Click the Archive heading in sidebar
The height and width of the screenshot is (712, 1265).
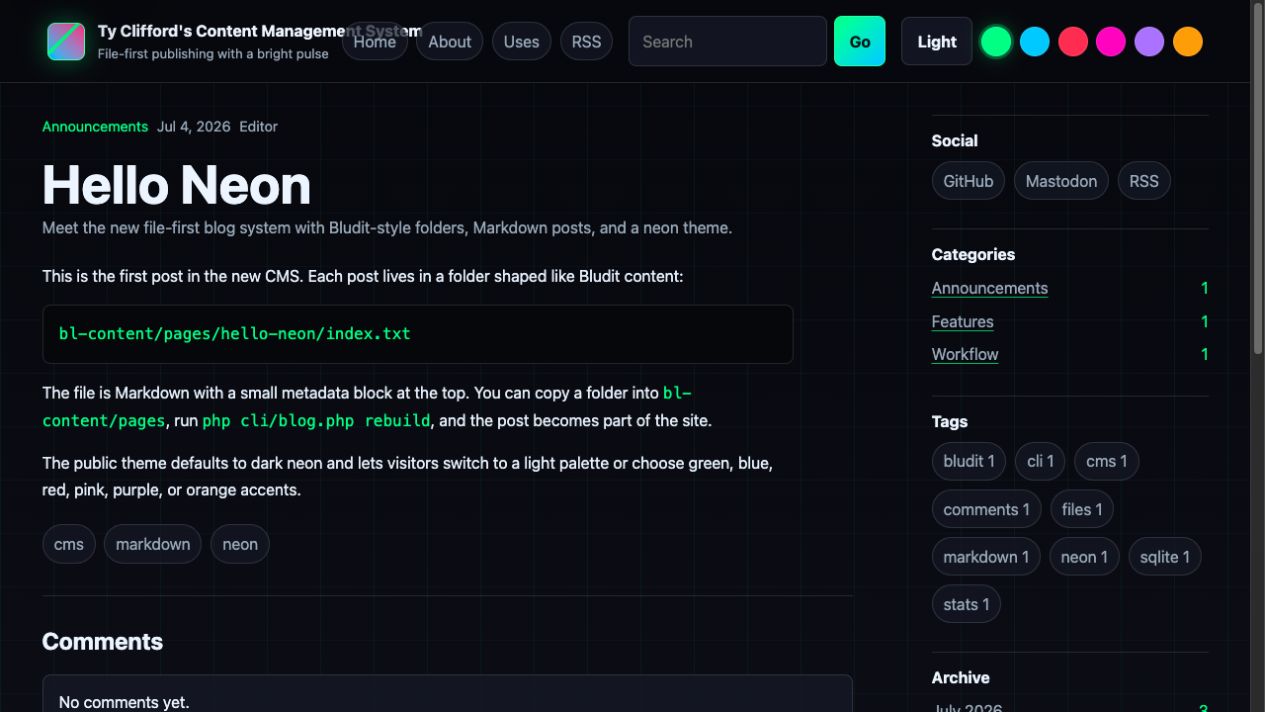[x=960, y=677]
